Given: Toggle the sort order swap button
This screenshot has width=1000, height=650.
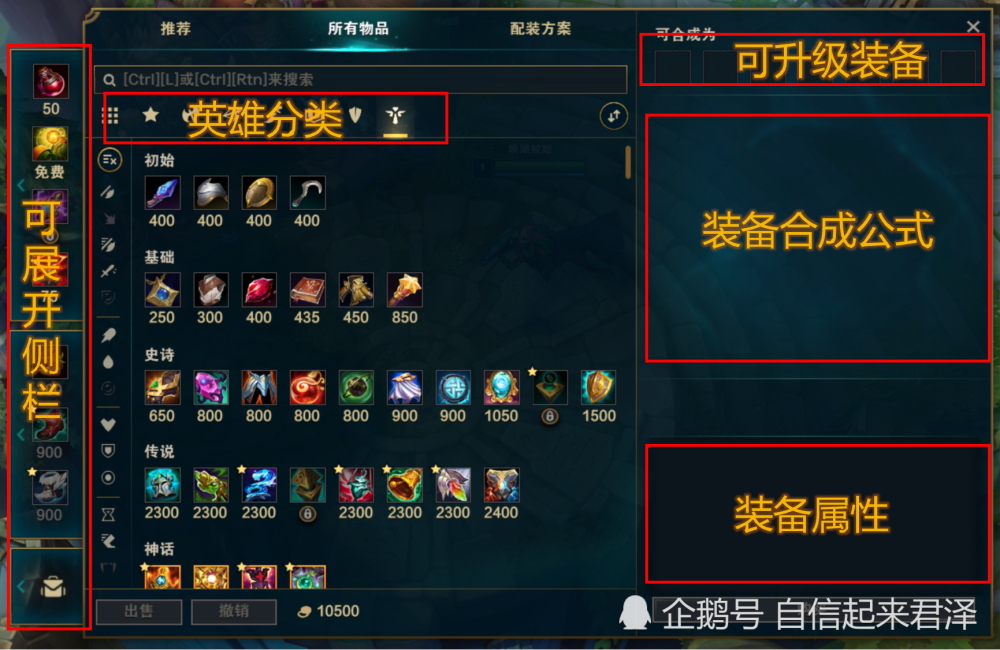Looking at the screenshot, I should point(614,116).
